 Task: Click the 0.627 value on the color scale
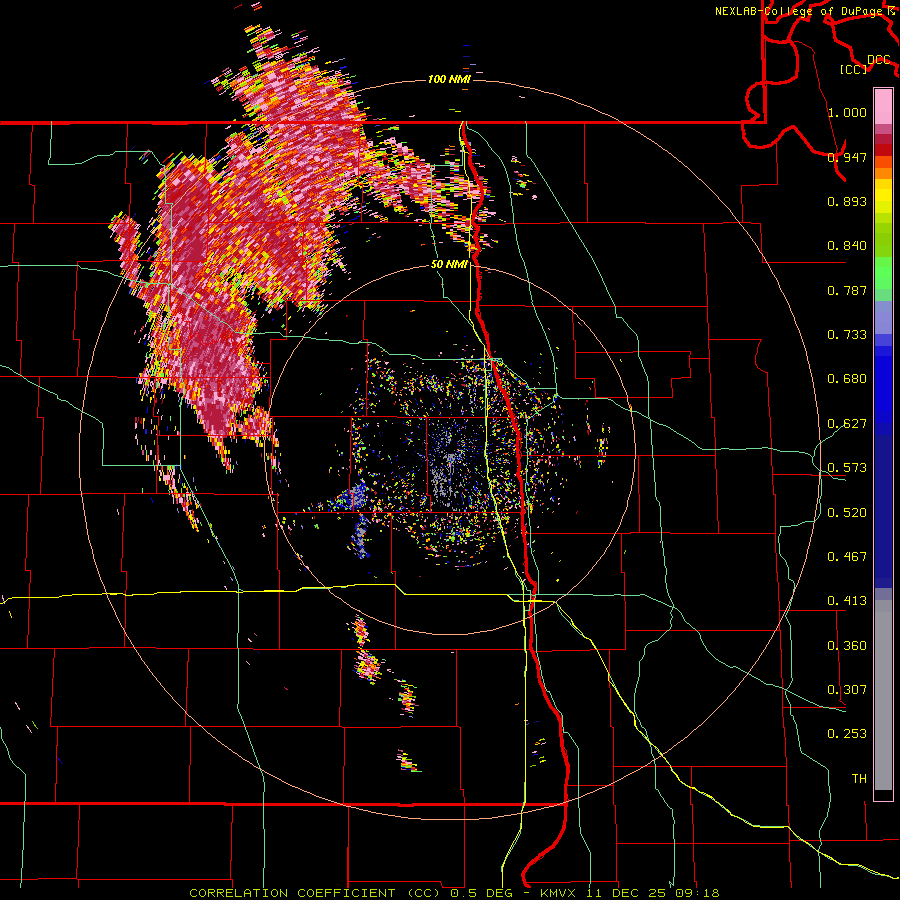pyautogui.click(x=847, y=424)
